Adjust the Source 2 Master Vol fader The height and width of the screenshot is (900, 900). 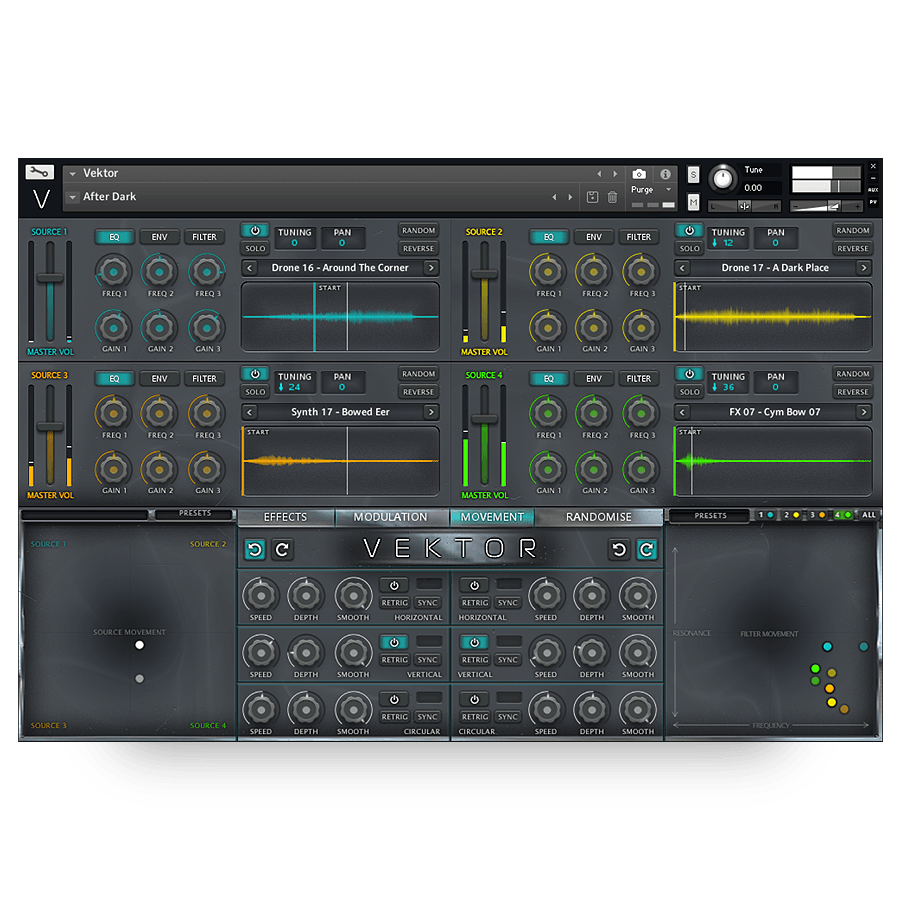[x=485, y=276]
